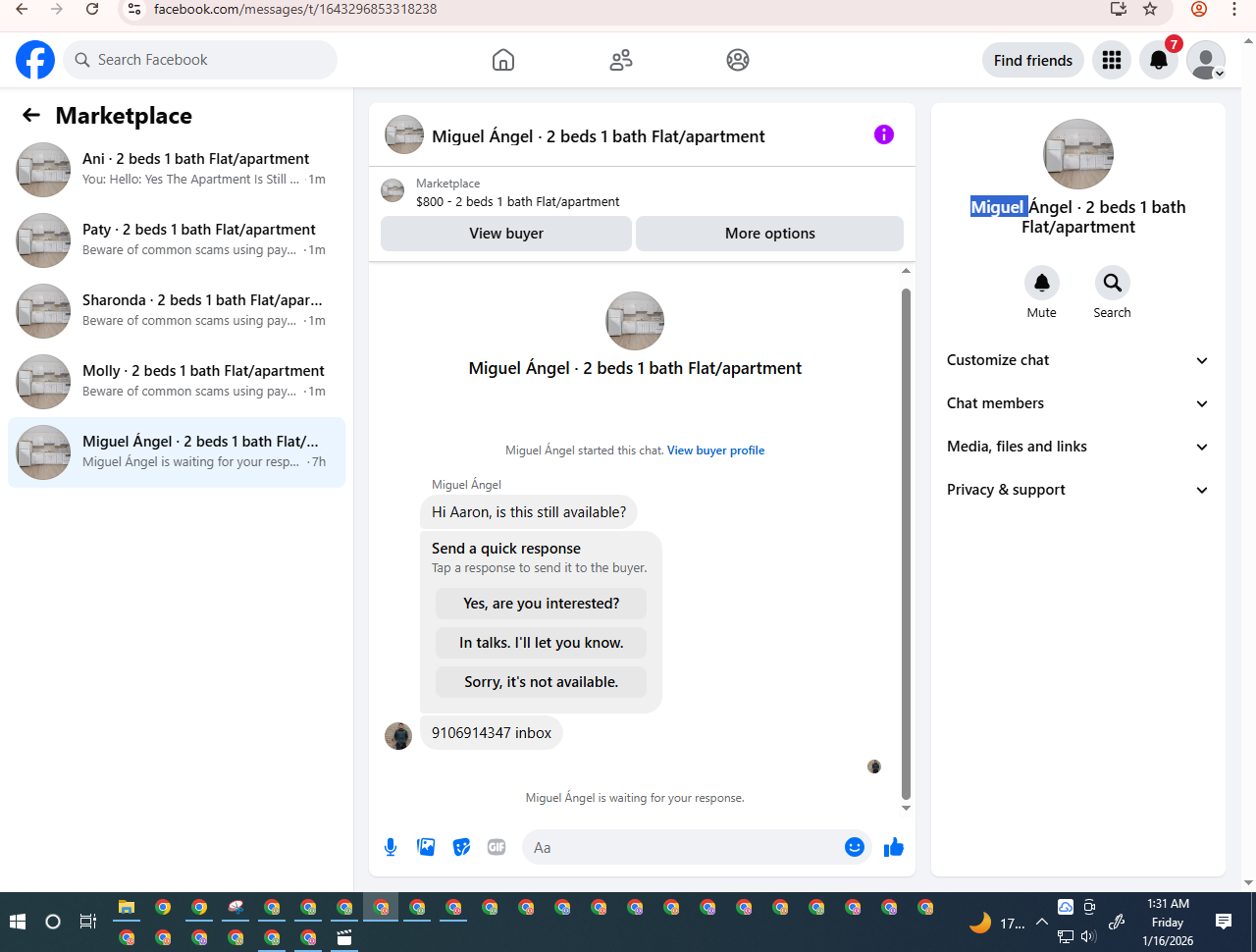Click the Aa message input box
The height and width of the screenshot is (952, 1256).
(x=682, y=847)
